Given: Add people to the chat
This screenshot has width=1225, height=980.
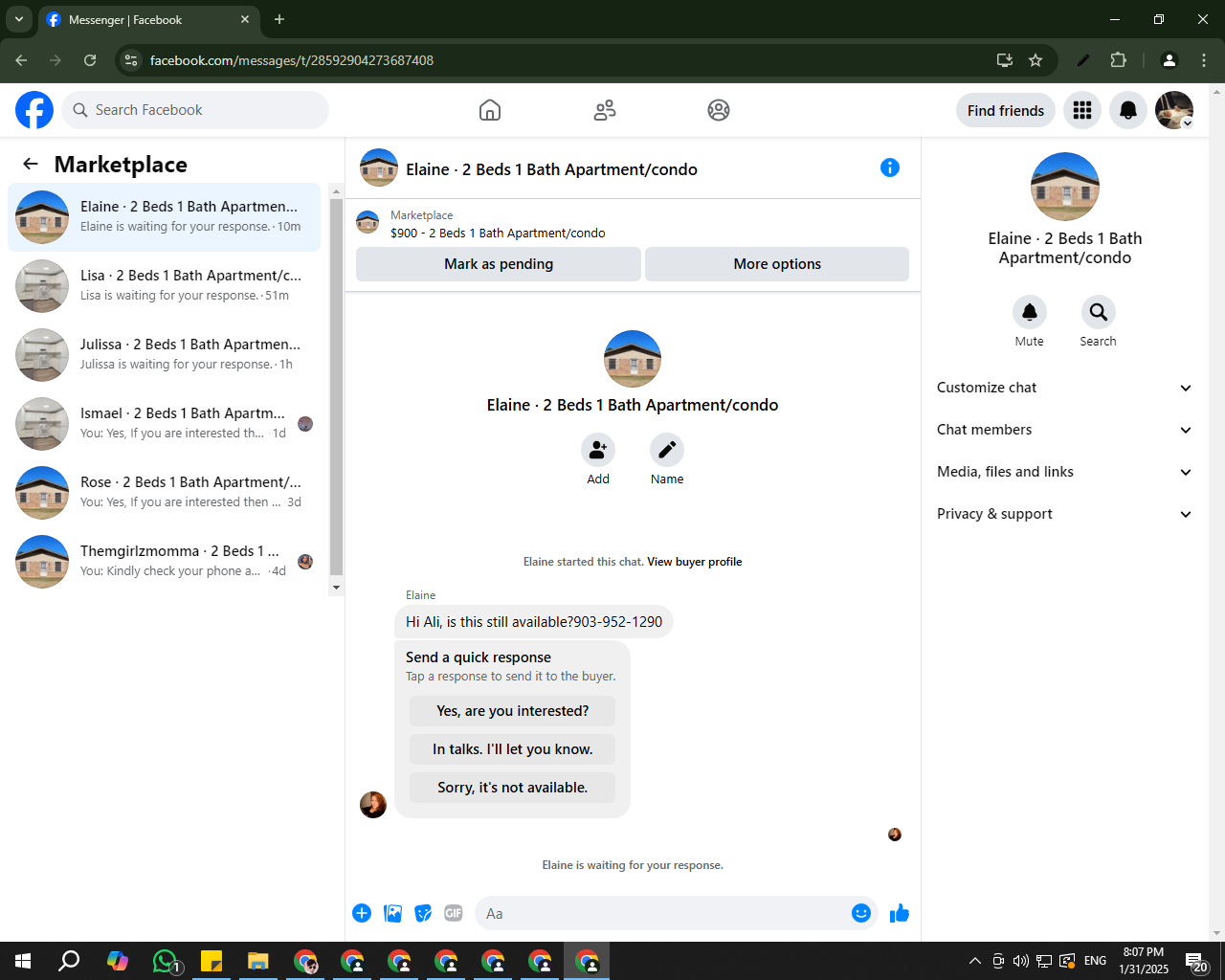Looking at the screenshot, I should click(598, 450).
